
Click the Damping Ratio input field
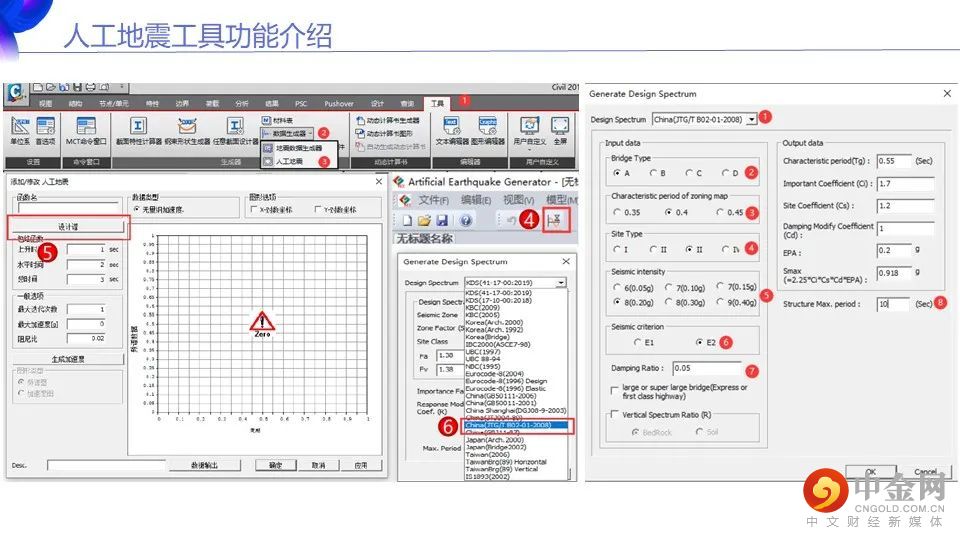click(707, 368)
